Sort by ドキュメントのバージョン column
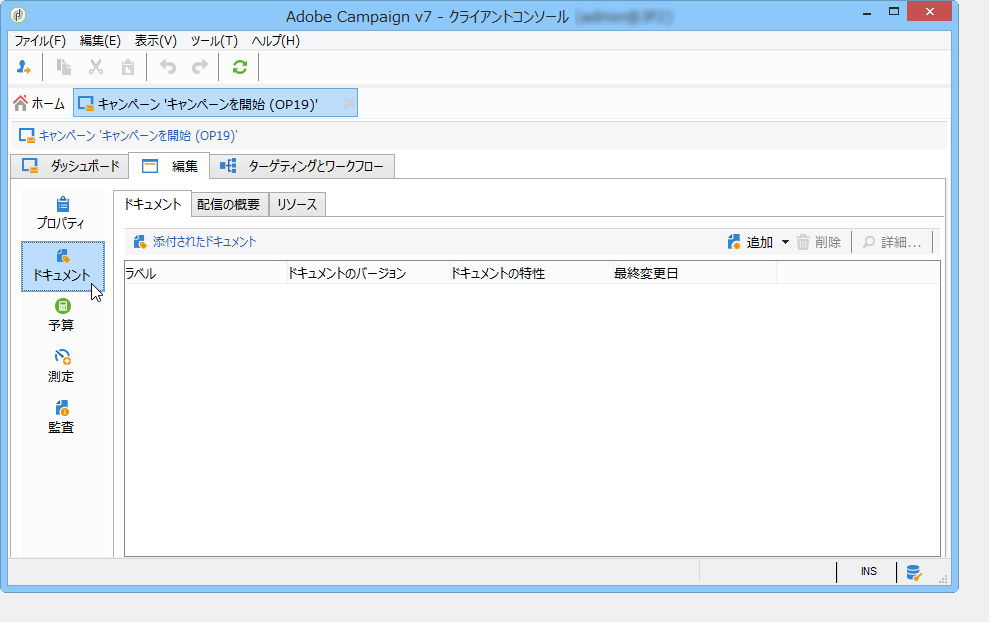The width and height of the screenshot is (989, 622). (369, 273)
